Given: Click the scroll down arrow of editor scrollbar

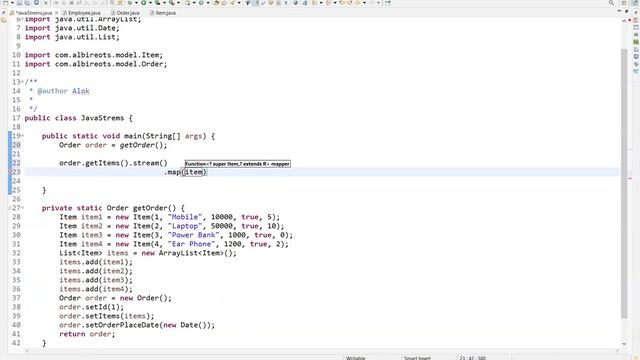Looking at the screenshot, I should (x=624, y=344).
